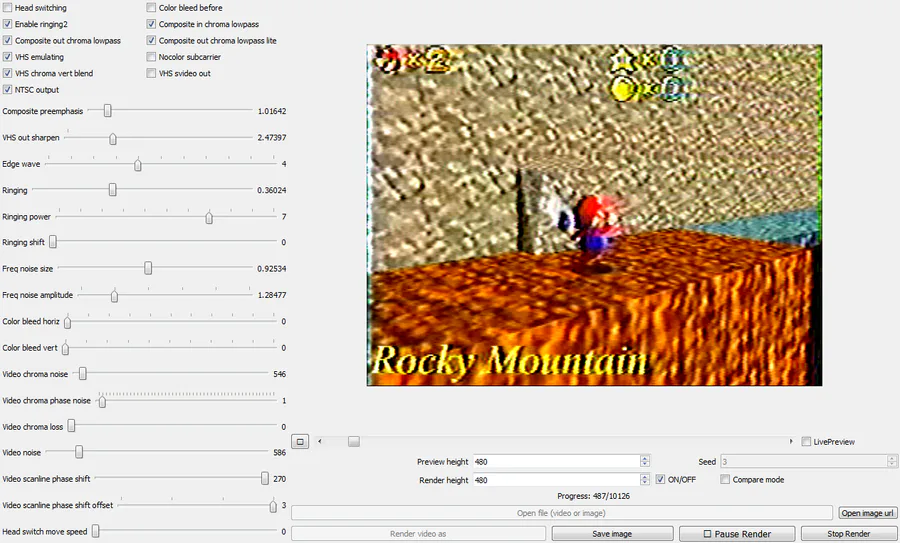The width and height of the screenshot is (900, 543).
Task: Enable the Nocolor subcarrier checkbox
Action: pyautogui.click(x=151, y=57)
